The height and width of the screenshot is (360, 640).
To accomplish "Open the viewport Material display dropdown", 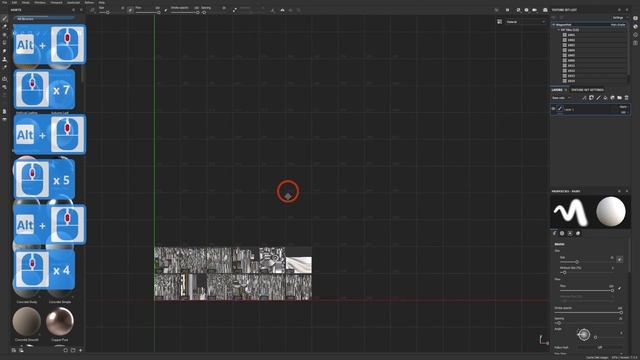I will click(525, 22).
